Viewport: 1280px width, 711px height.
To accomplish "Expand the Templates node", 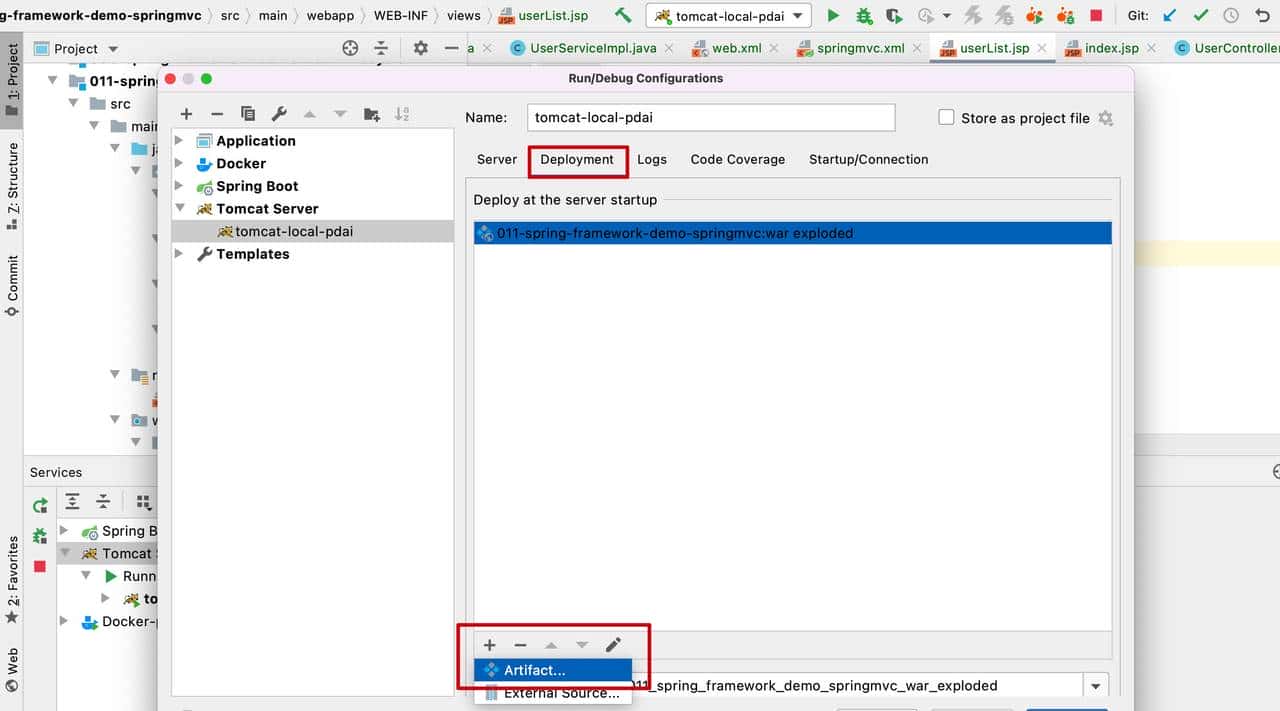I will pyautogui.click(x=180, y=254).
